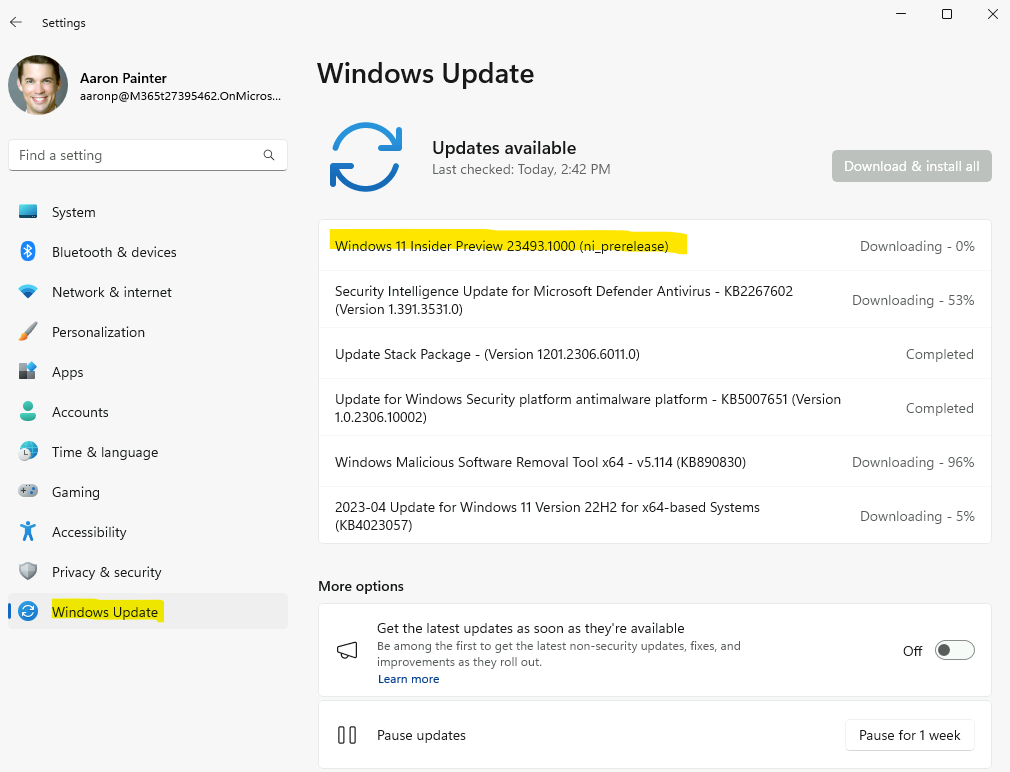
Task: Select Gaming in the sidebar
Action: tap(148, 492)
